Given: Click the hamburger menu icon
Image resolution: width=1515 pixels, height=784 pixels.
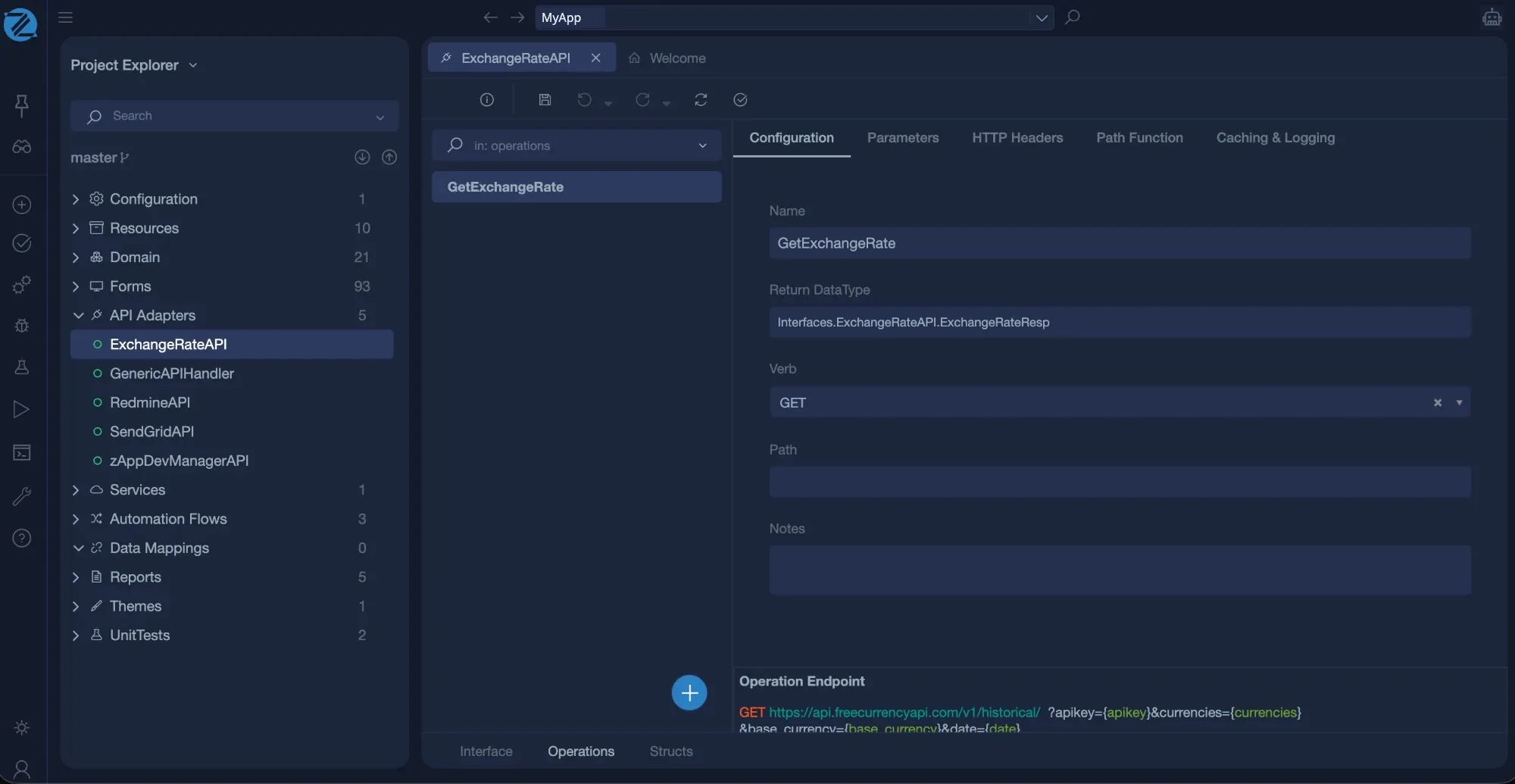Looking at the screenshot, I should [x=65, y=17].
